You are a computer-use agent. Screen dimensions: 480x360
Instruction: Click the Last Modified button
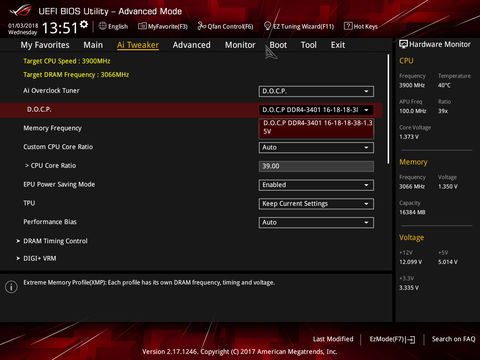333,339
